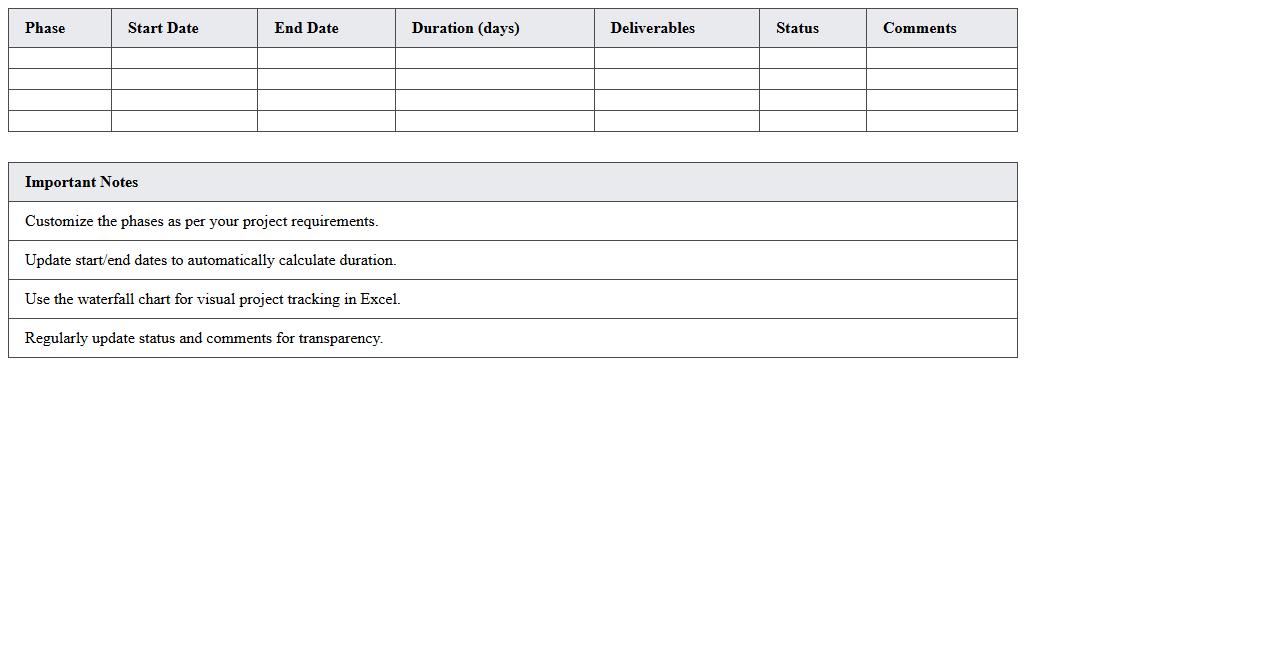
Task: Click the first empty Deliverables cell
Action: 676,58
